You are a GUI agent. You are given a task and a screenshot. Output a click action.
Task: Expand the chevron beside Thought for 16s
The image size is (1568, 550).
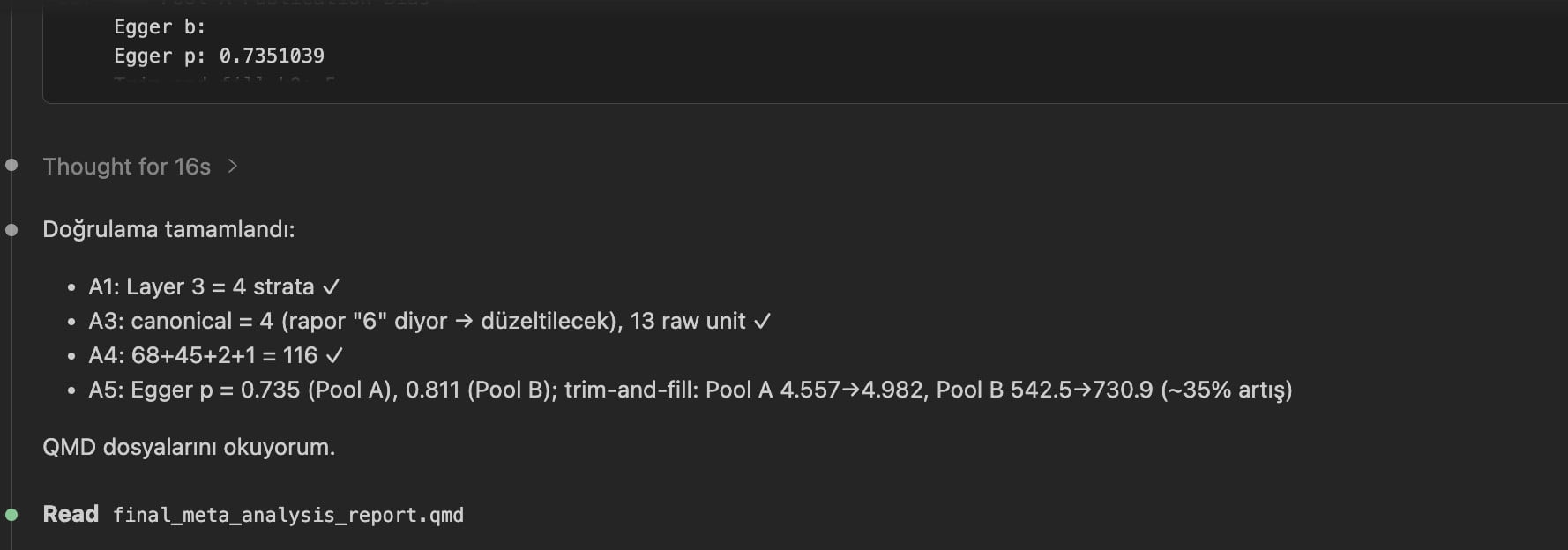click(232, 166)
